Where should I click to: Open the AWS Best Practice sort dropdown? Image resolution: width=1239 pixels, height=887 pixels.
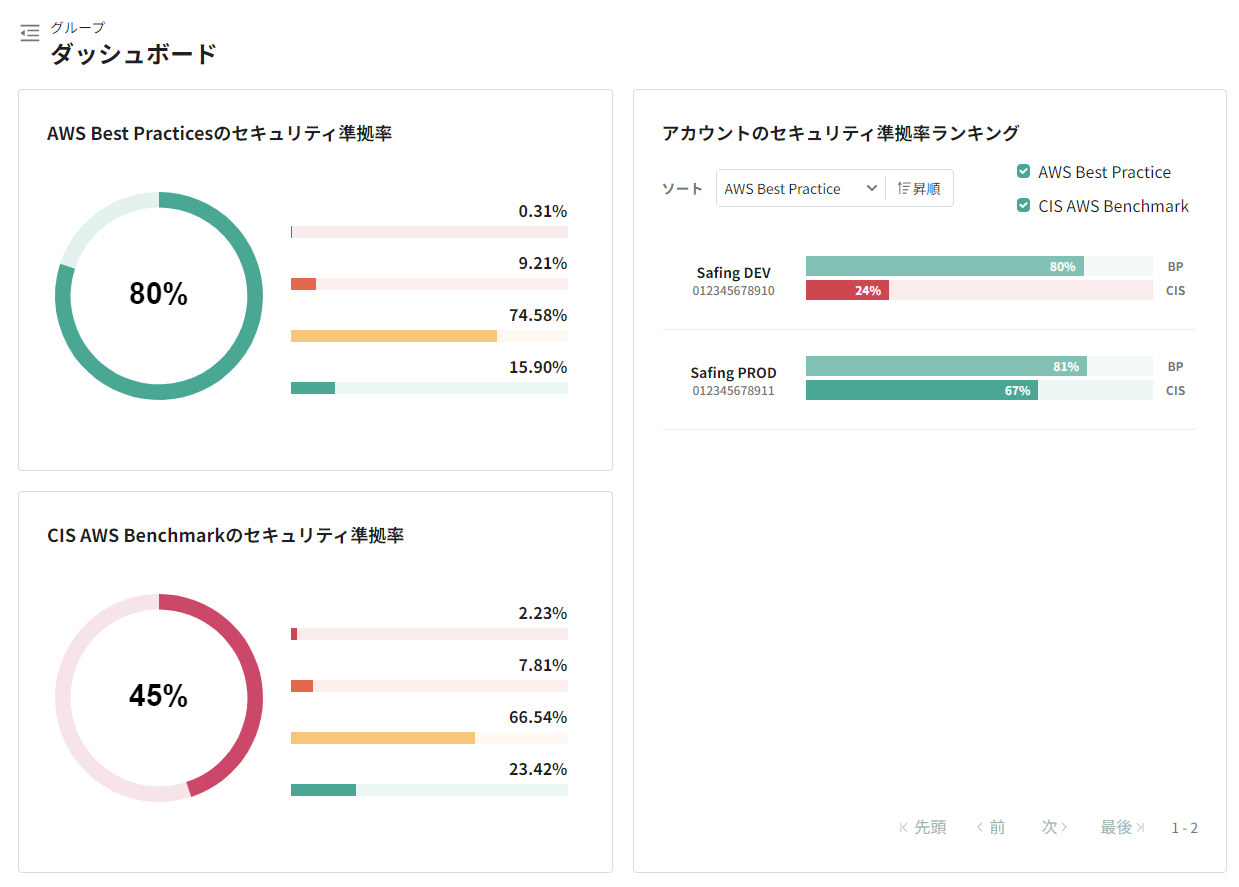tap(801, 188)
